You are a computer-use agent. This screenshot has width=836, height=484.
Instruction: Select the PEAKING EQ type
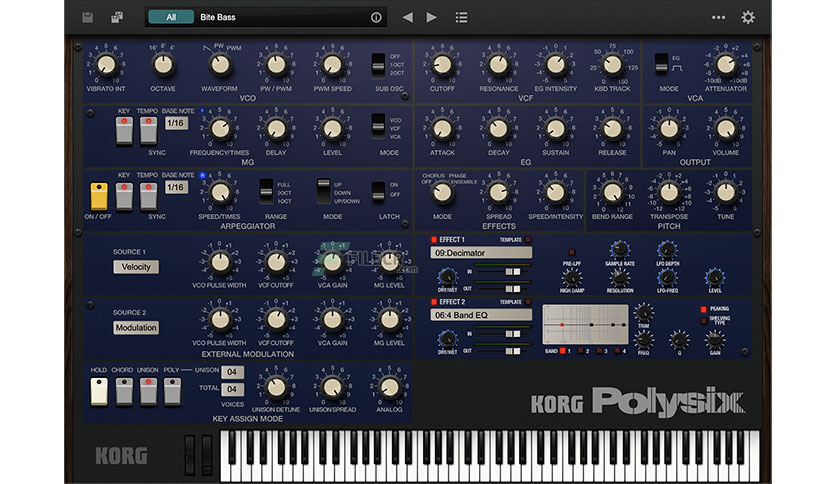tap(704, 309)
